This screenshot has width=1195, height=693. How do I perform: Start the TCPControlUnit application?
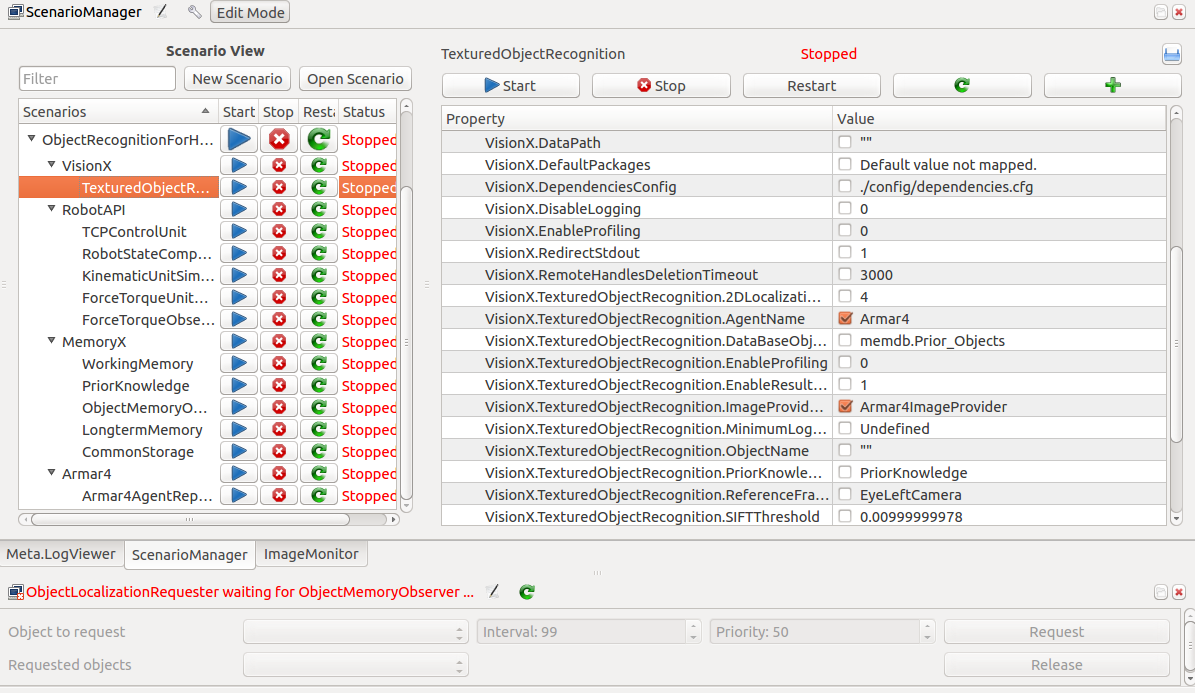coord(239,232)
